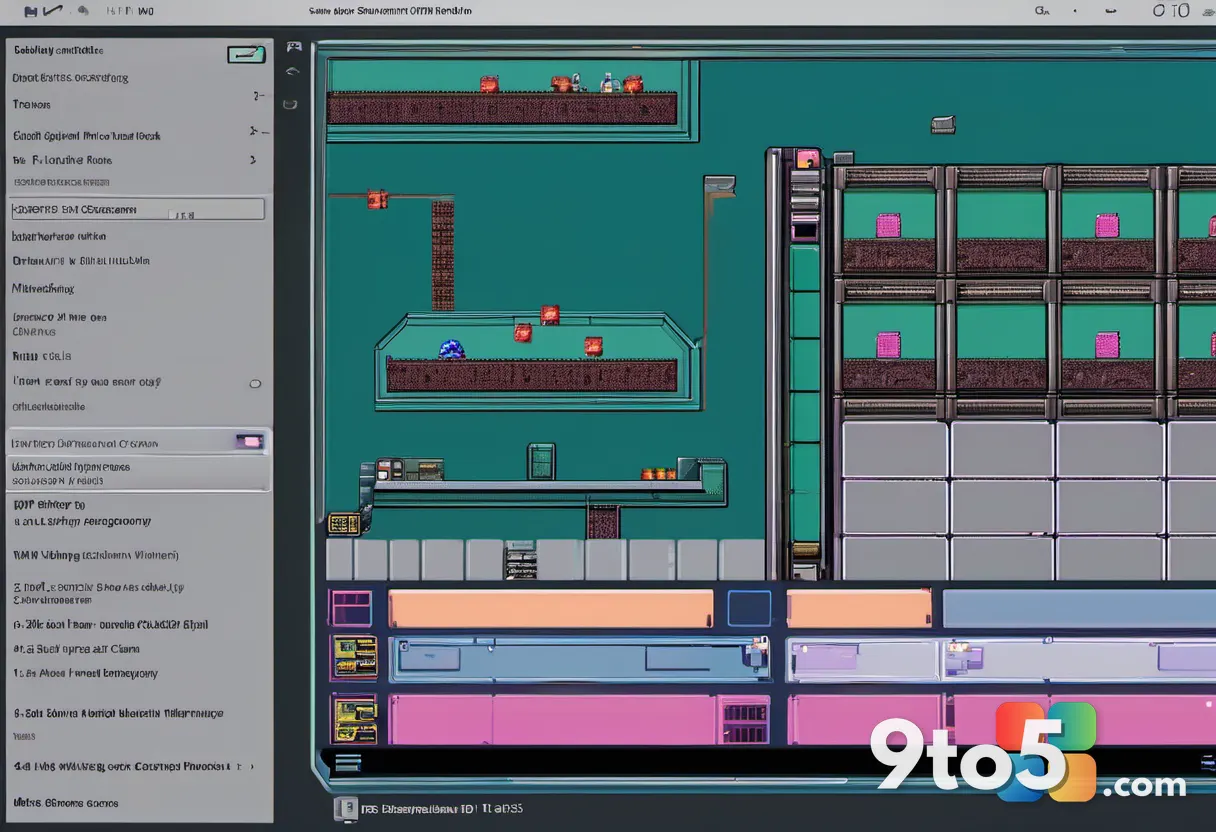Toggle the pink switch on the highlighted sidebar row
Viewport: 1216px width, 832px height.
pyautogui.click(x=249, y=441)
